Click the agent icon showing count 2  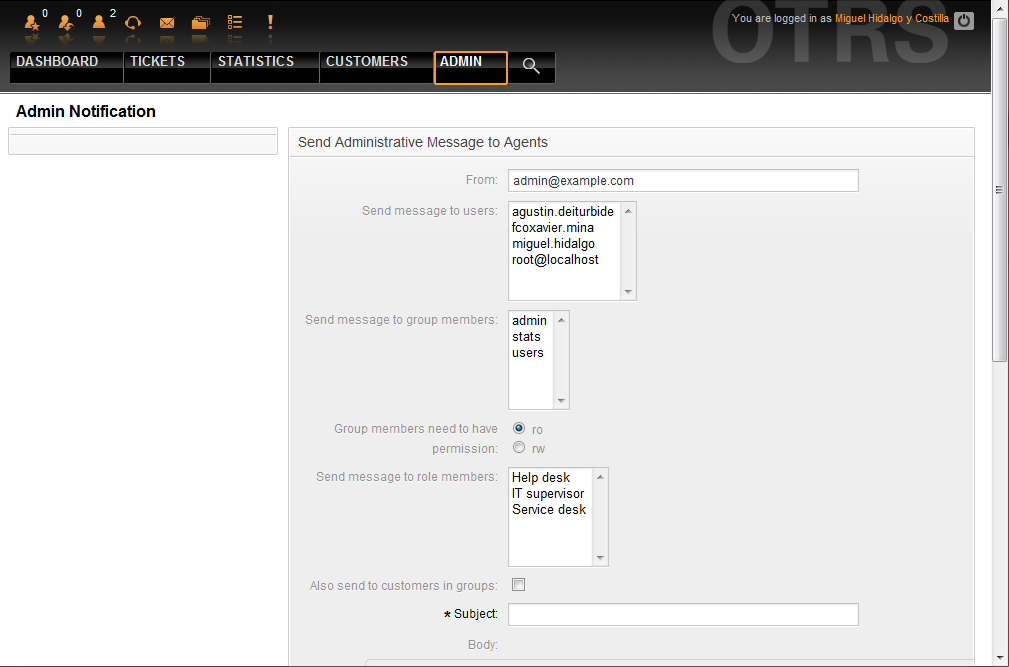pyautogui.click(x=99, y=22)
